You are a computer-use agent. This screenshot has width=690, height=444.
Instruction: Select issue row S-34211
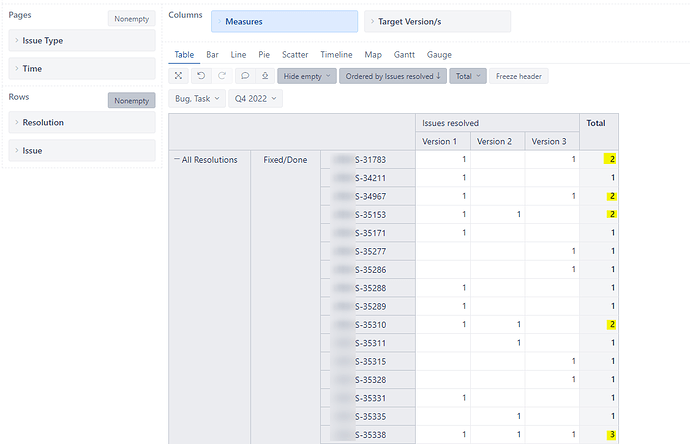pos(368,178)
